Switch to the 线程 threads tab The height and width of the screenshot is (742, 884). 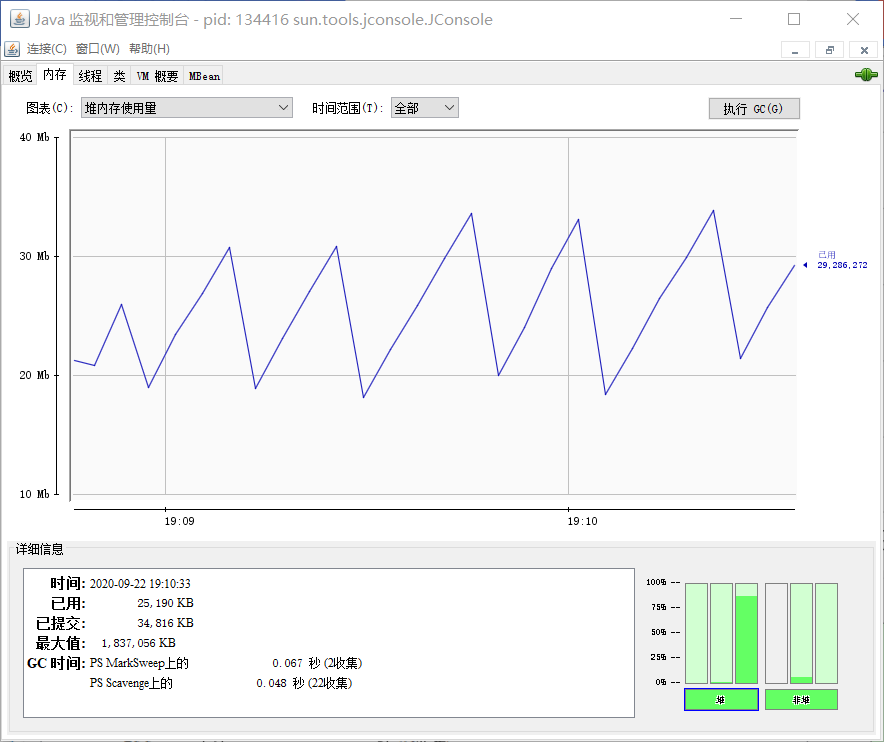point(90,76)
